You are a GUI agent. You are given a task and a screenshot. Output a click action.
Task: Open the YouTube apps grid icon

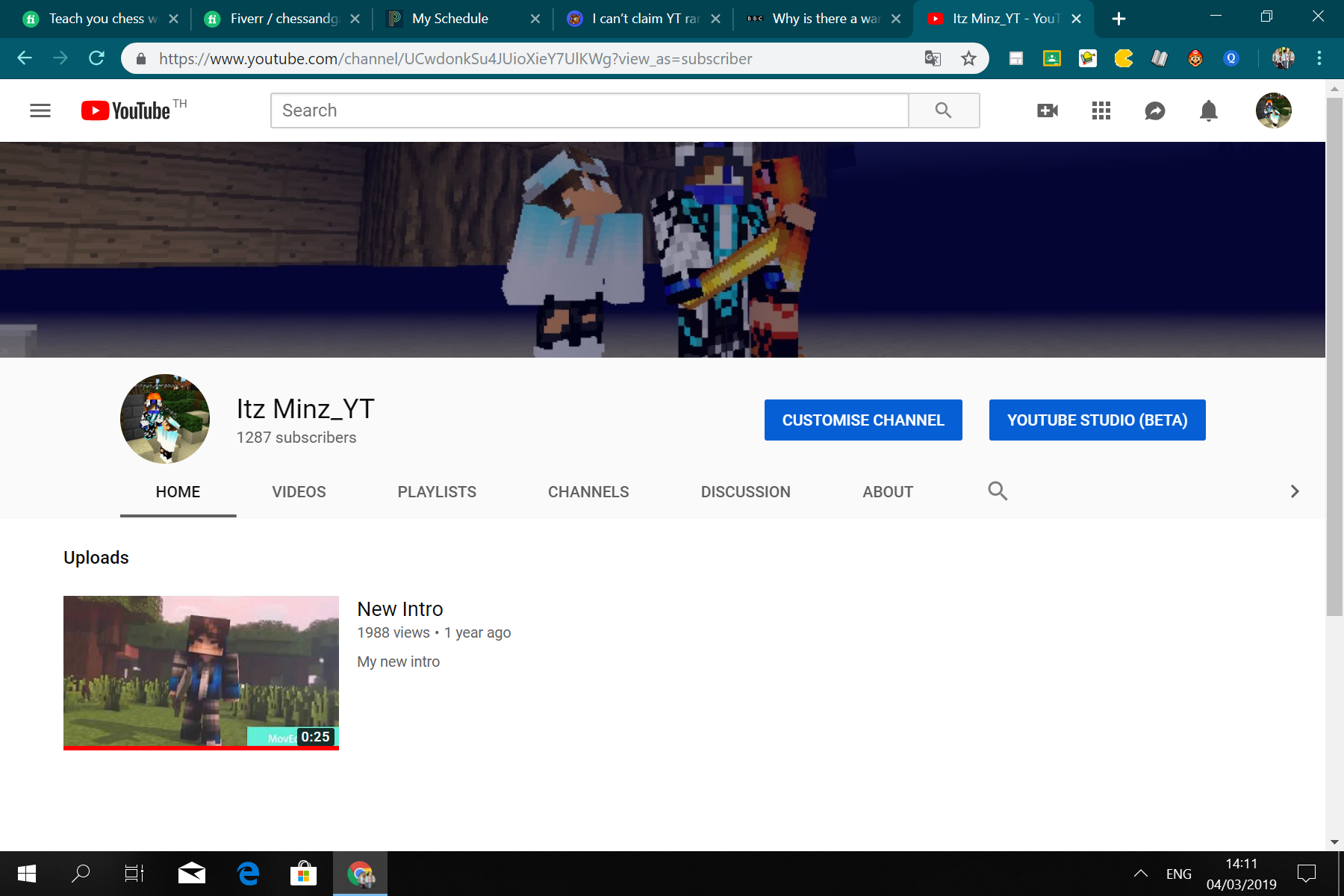click(x=1101, y=111)
